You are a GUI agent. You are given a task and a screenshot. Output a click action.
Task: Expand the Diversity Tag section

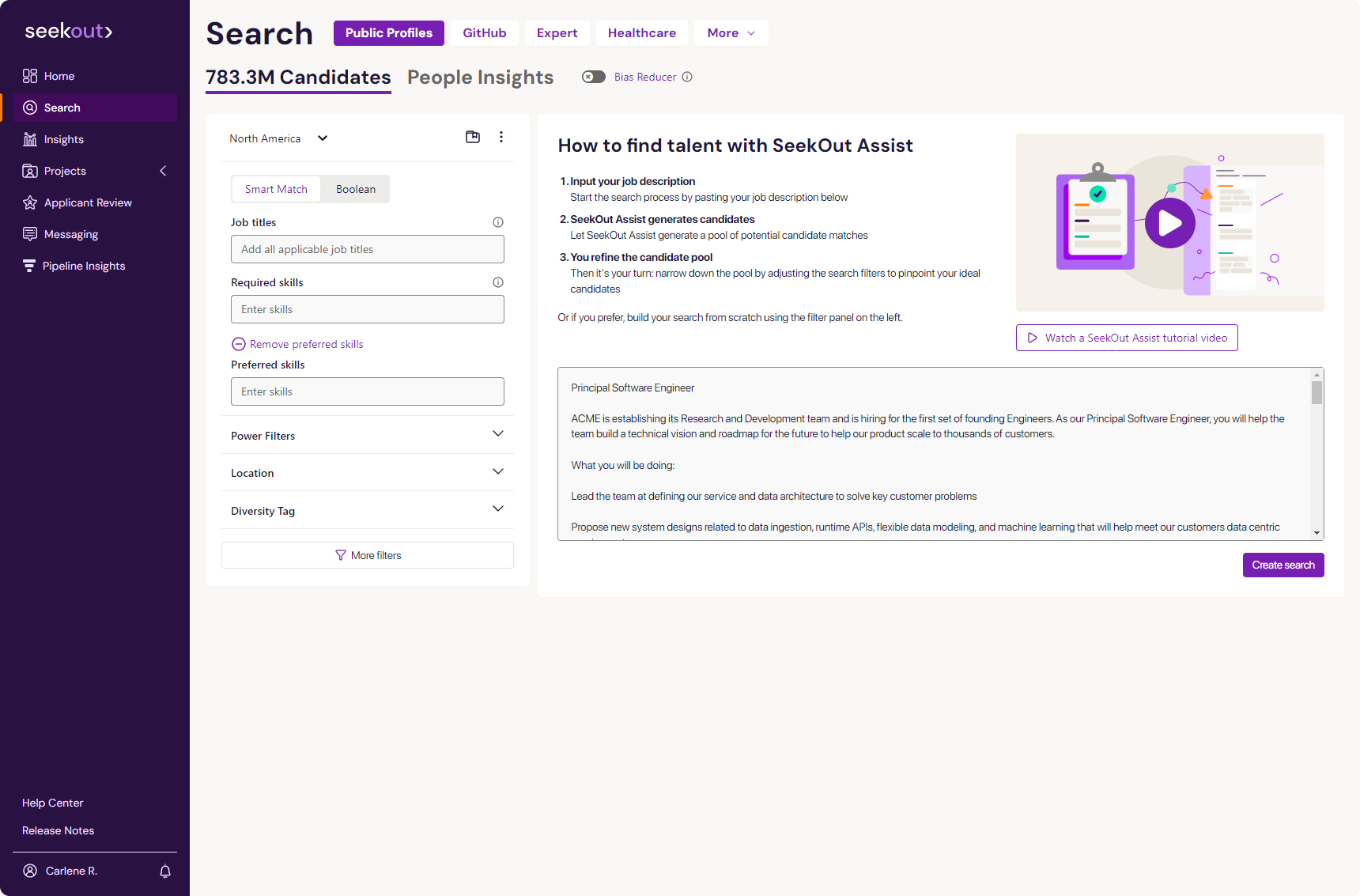498,509
